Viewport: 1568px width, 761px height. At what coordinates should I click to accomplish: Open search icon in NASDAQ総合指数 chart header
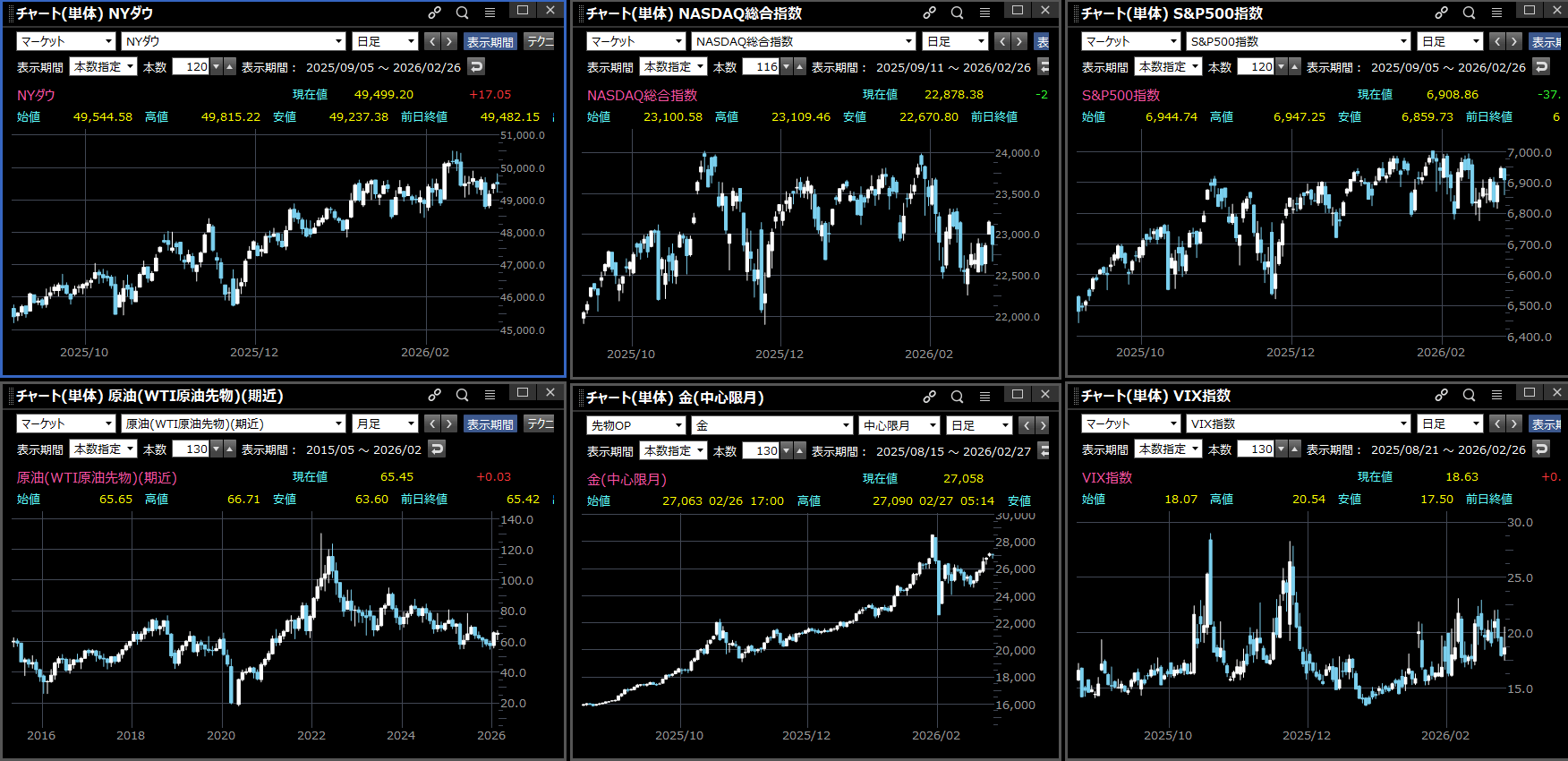tap(957, 13)
